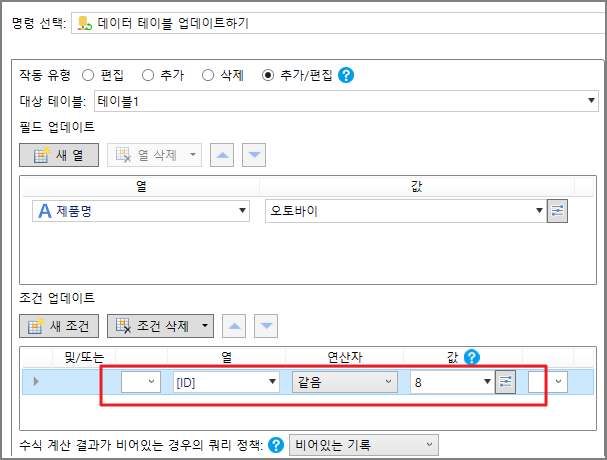Click the move down arrow in 조건 업데이트
Screen dimensions: 607x460
click(265, 325)
